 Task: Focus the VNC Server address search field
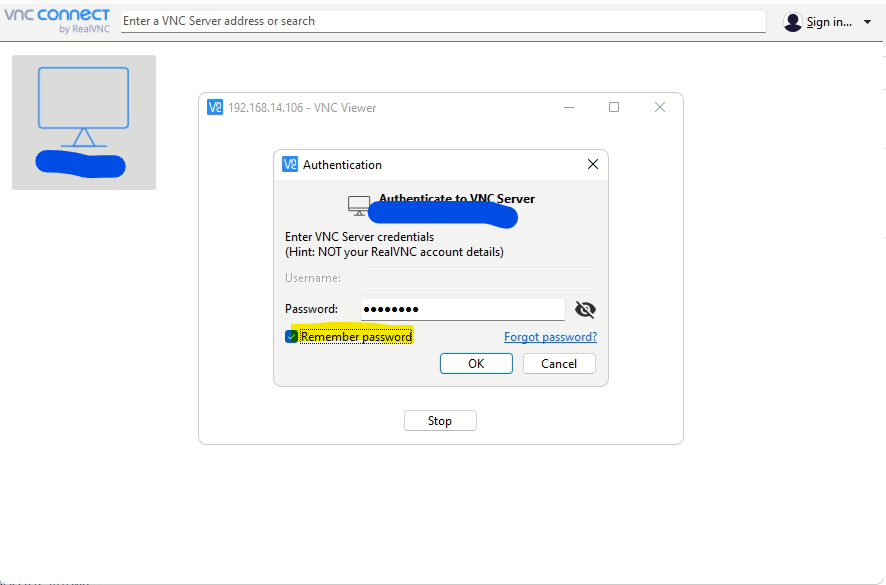pos(443,21)
